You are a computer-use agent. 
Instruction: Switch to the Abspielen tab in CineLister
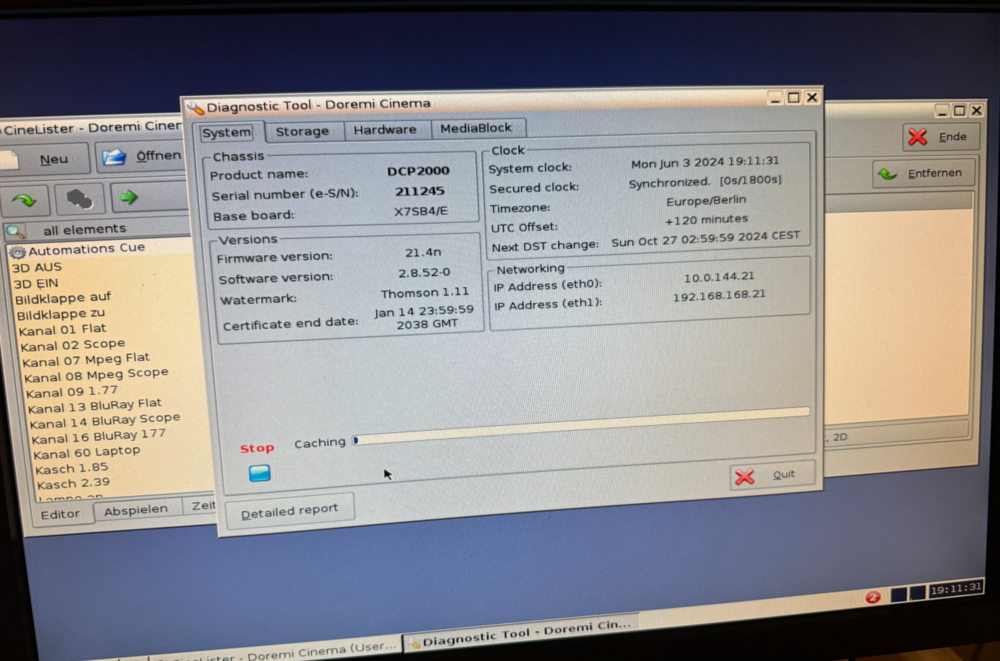pos(136,509)
